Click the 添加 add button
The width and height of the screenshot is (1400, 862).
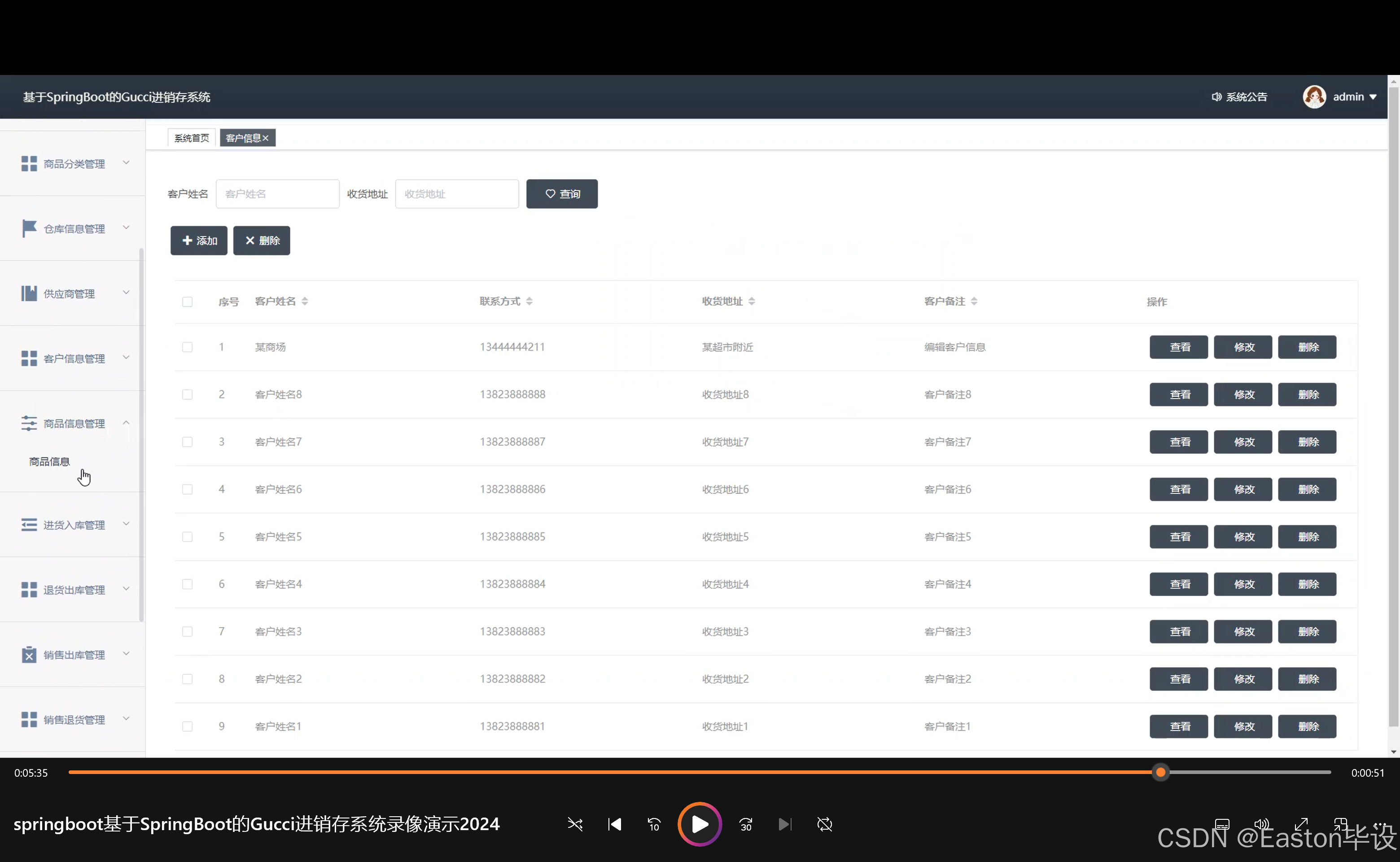click(198, 241)
